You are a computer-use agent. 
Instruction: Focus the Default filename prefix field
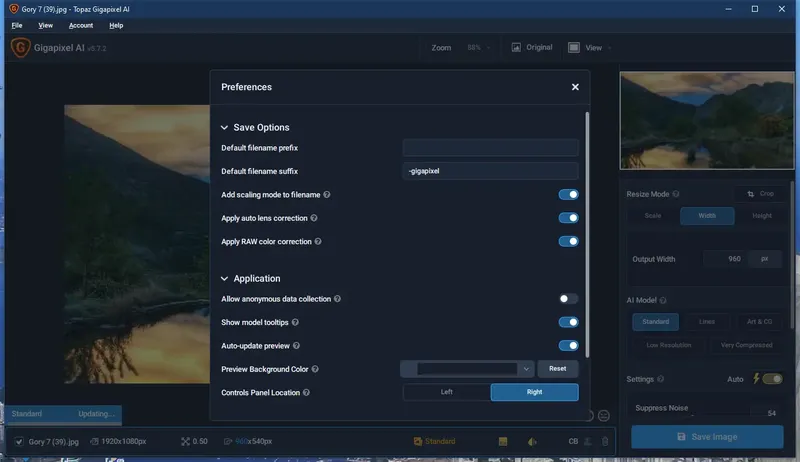pyautogui.click(x=490, y=148)
